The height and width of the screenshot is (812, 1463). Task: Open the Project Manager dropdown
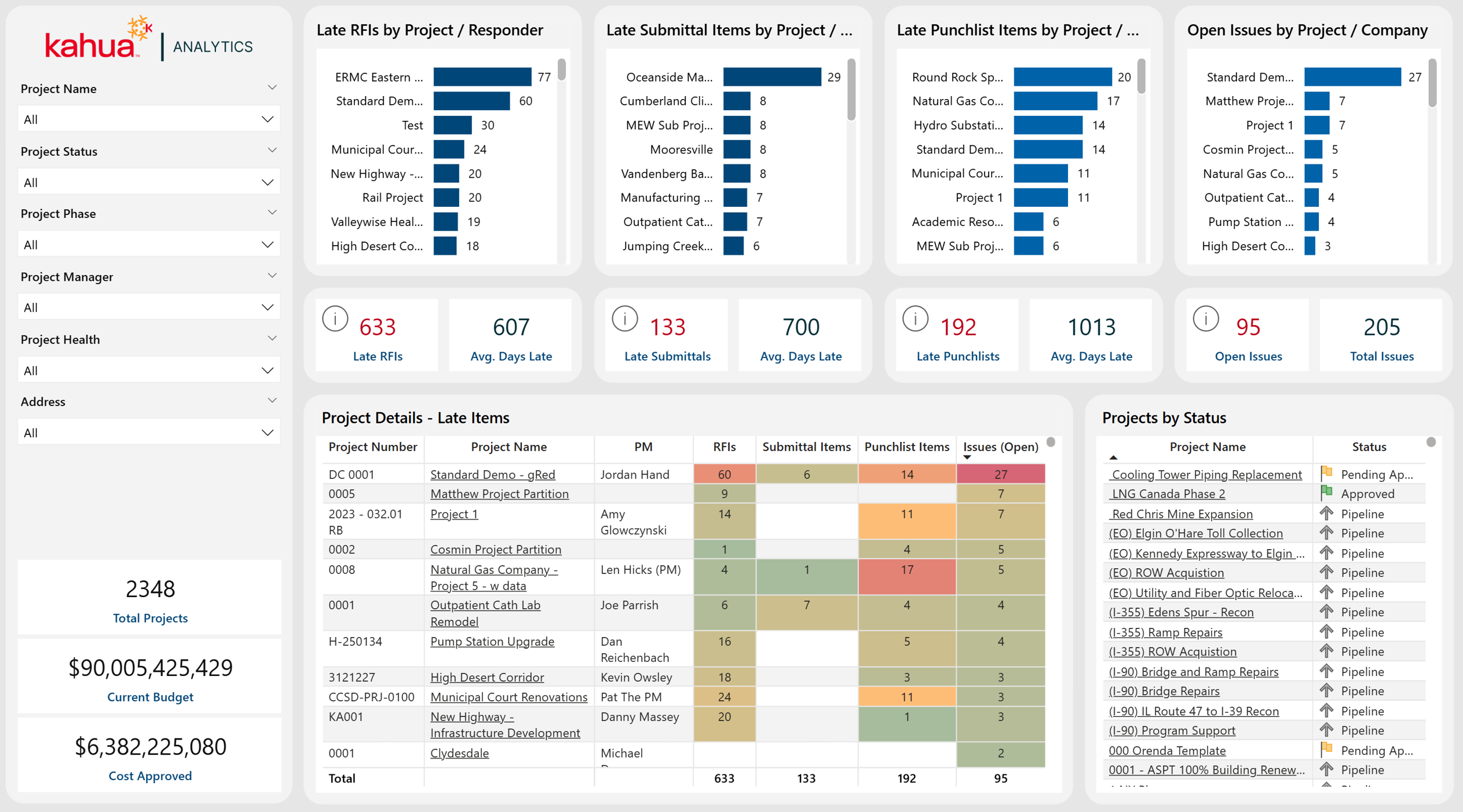point(149,308)
